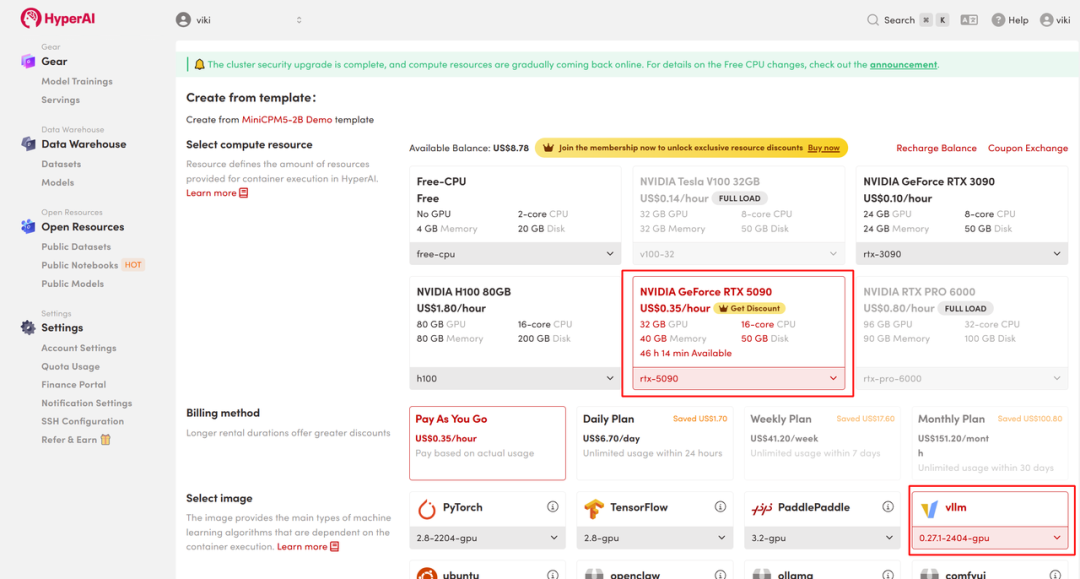
Task: Expand the rtx-5090 resource dropdown
Action: (738, 379)
